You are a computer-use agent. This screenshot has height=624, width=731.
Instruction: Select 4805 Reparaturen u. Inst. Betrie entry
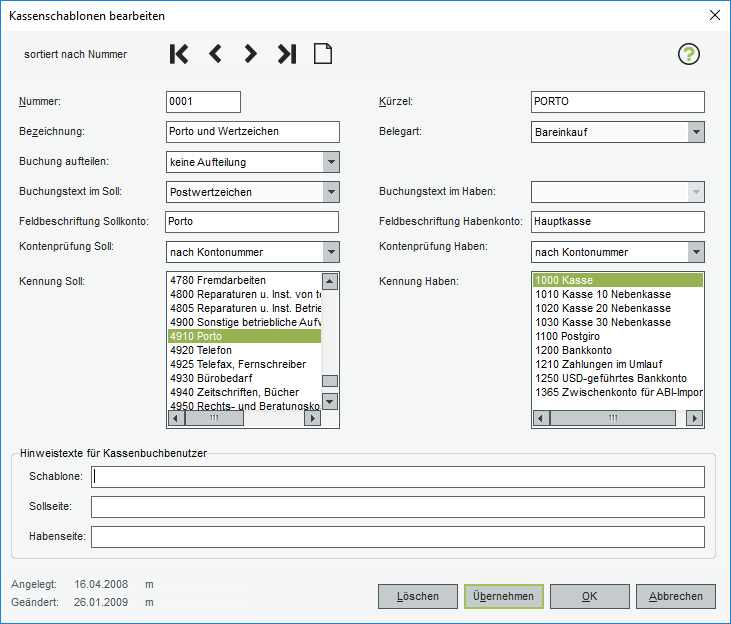pyautogui.click(x=244, y=308)
